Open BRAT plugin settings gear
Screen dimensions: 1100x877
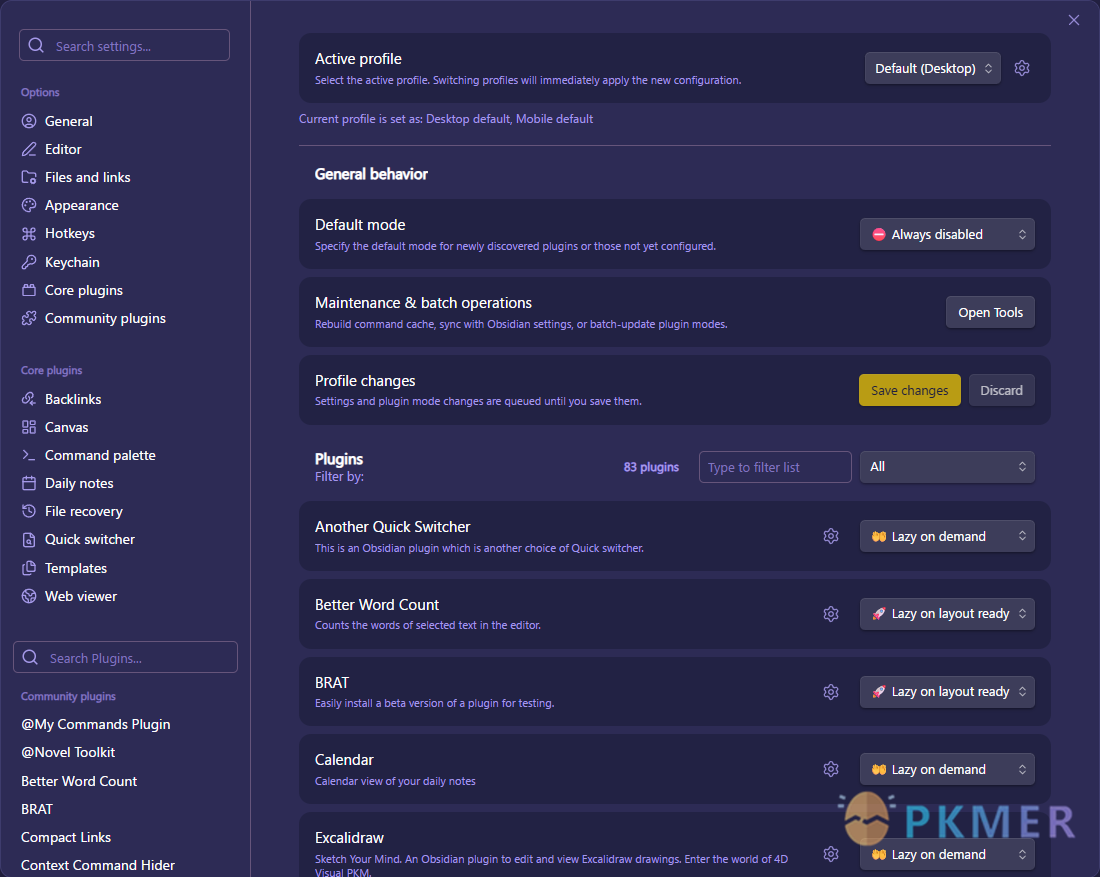[x=831, y=692]
